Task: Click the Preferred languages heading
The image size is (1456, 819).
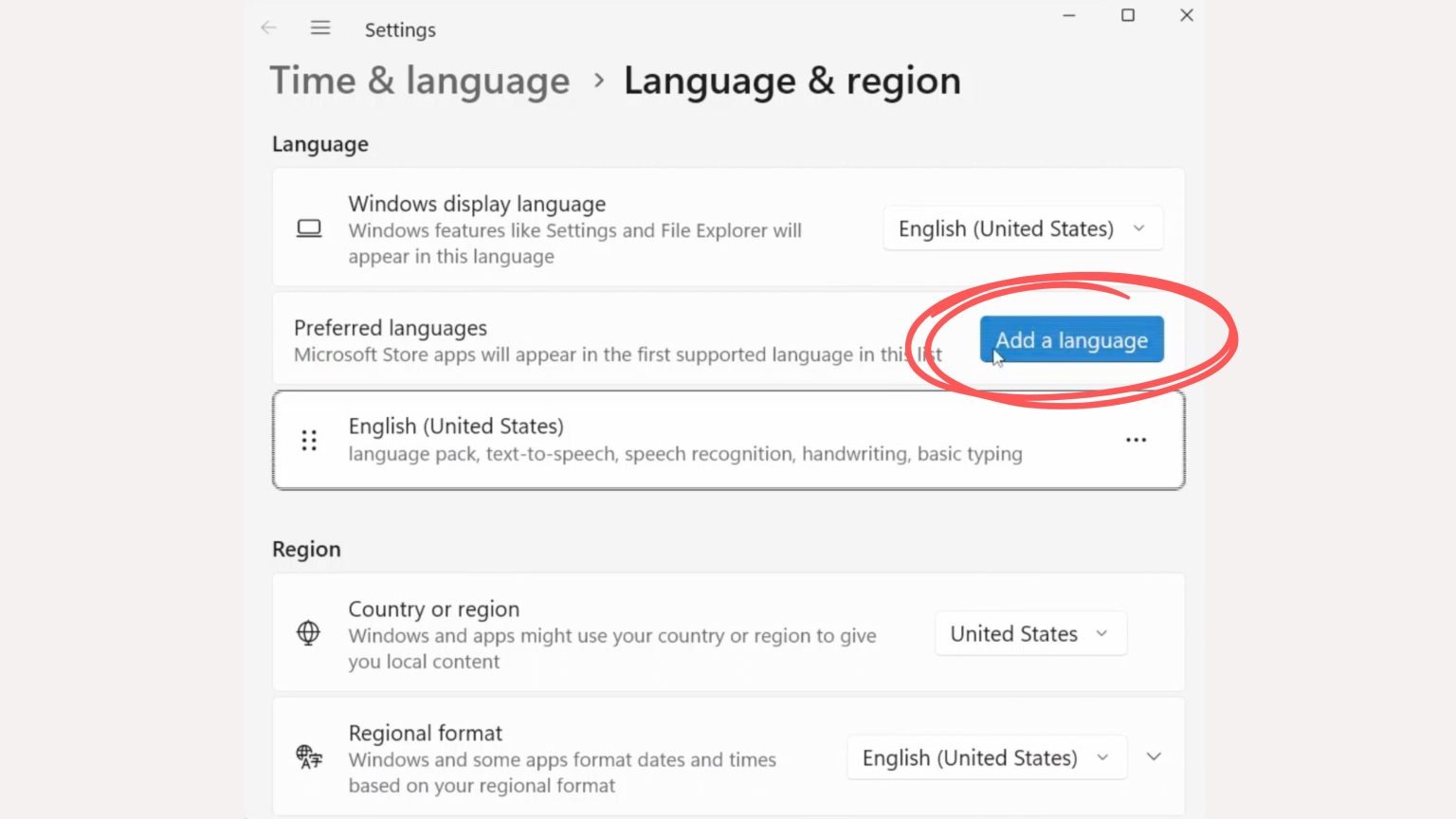Action: [x=391, y=328]
